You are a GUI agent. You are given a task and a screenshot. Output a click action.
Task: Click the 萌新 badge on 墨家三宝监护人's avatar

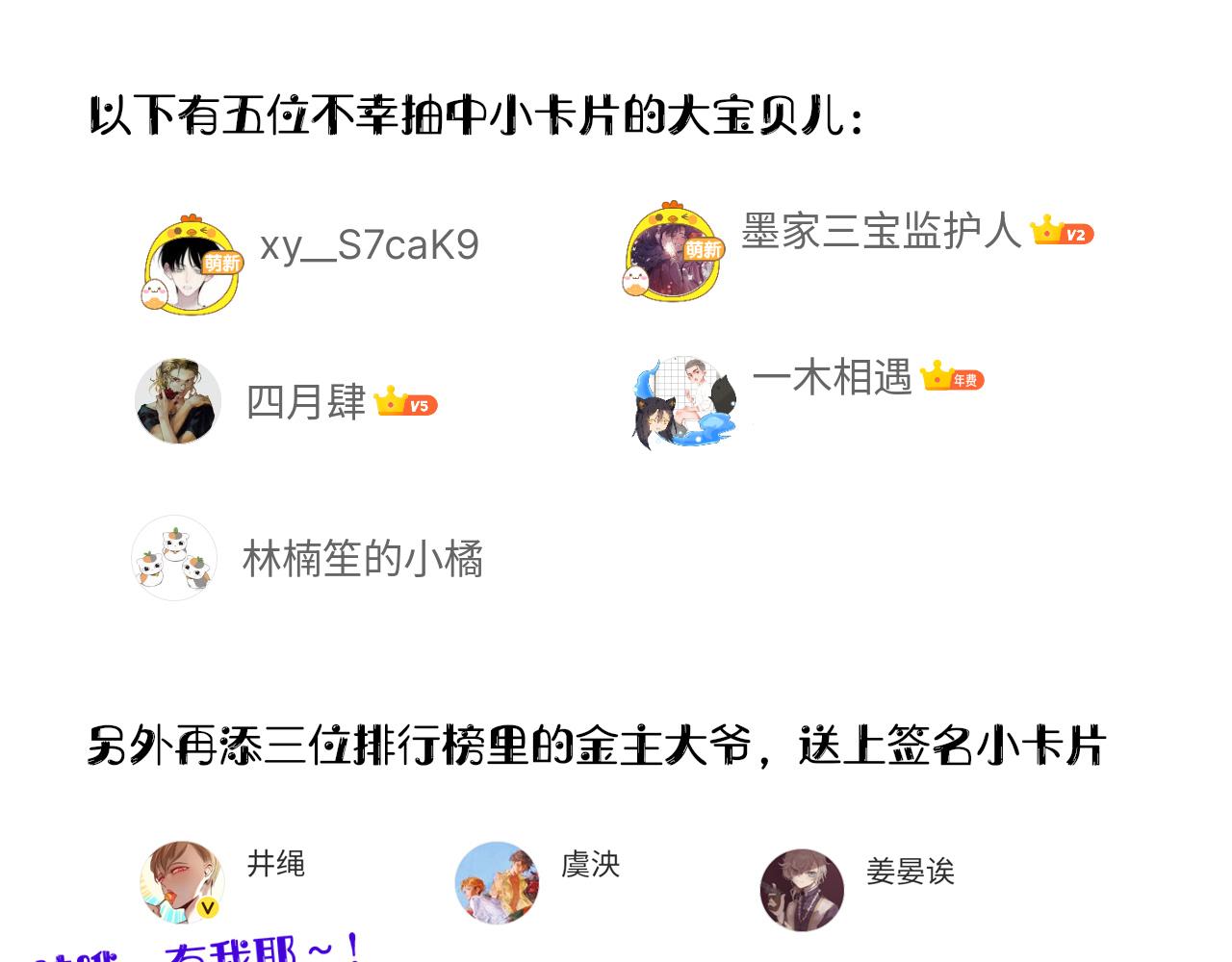point(704,249)
